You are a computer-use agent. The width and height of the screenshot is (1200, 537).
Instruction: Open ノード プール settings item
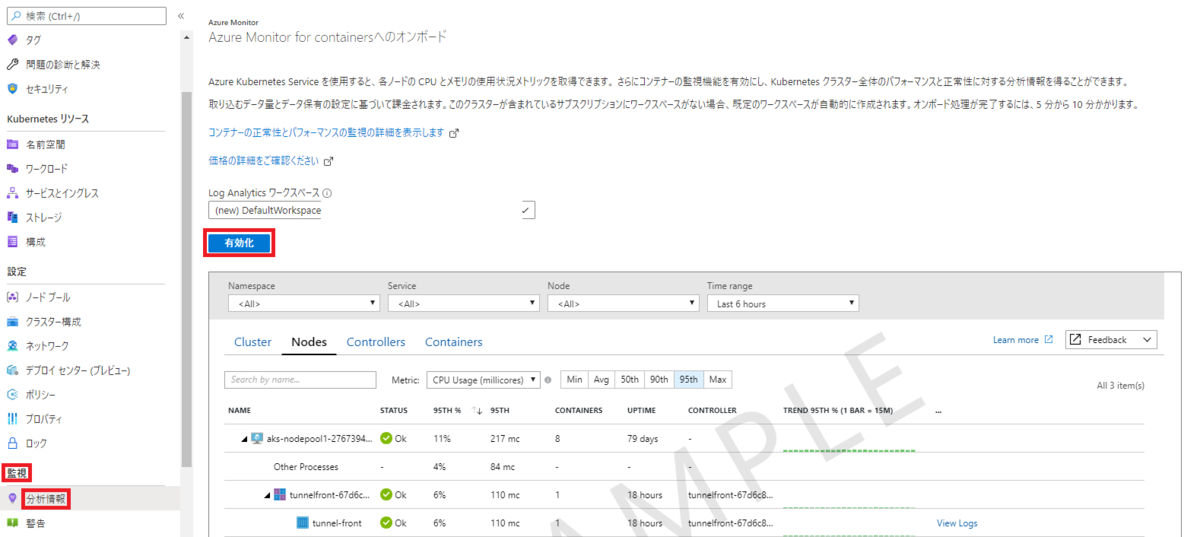pos(48,297)
